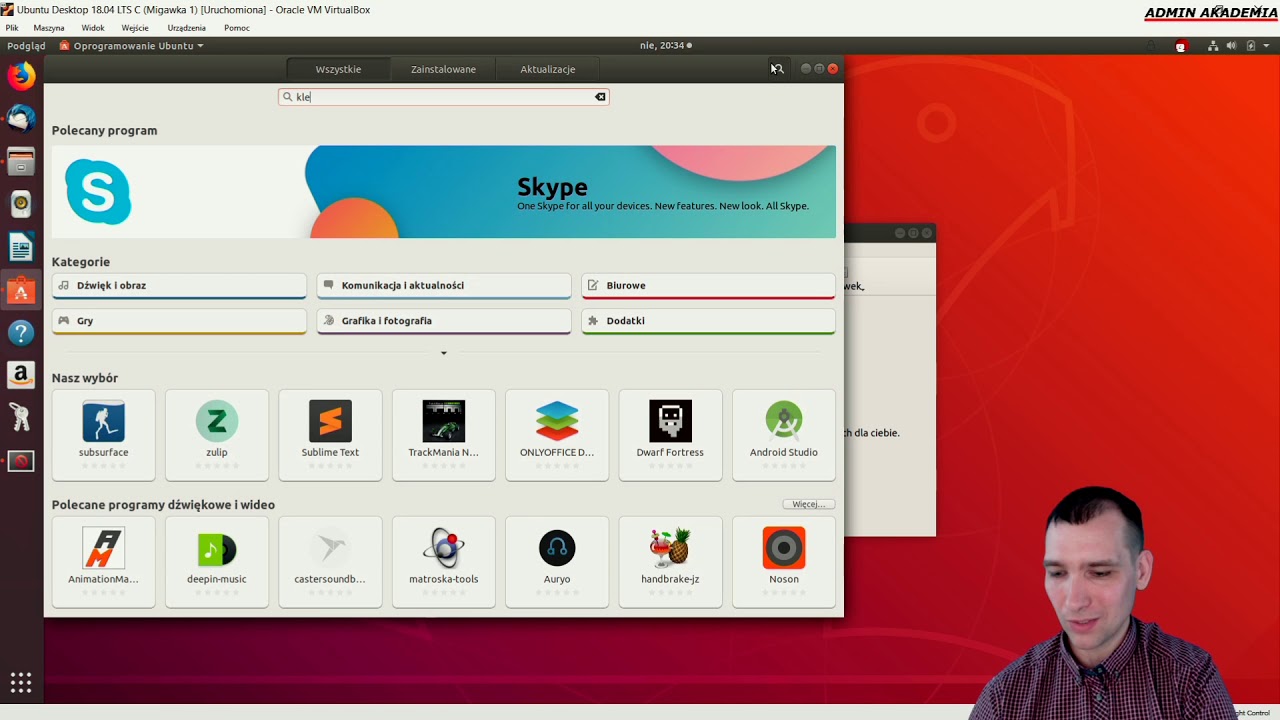Open the subsurface app tile
Screen dimensions: 1280x720
(x=104, y=435)
